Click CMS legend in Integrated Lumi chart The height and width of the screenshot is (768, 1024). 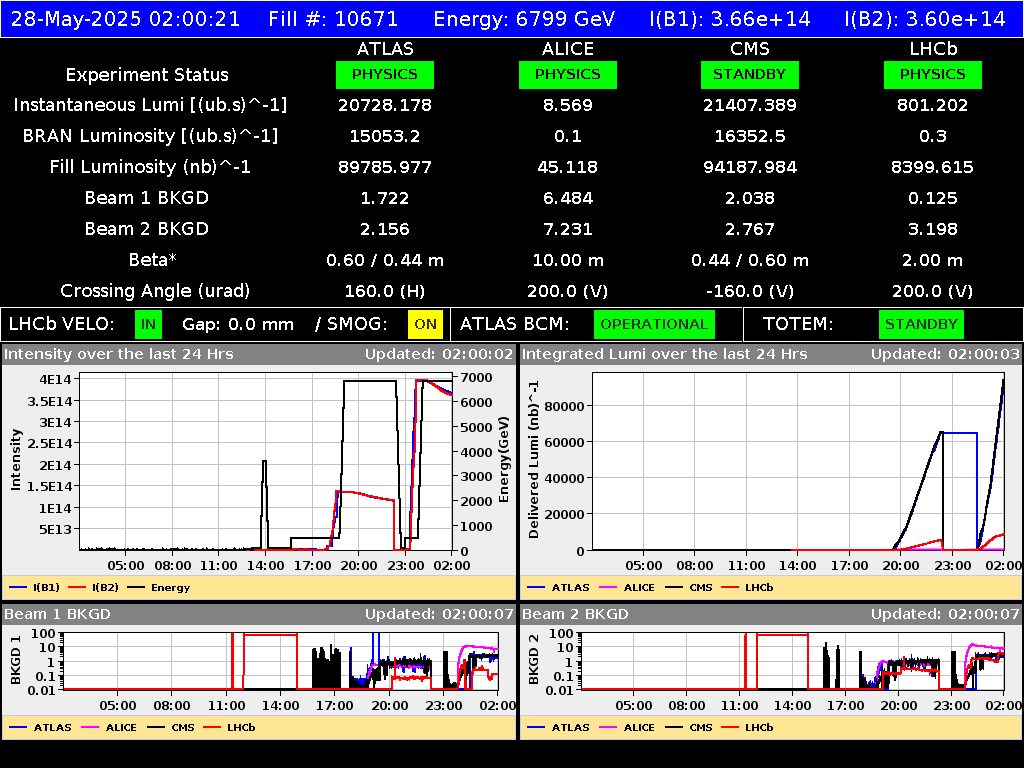(689, 587)
